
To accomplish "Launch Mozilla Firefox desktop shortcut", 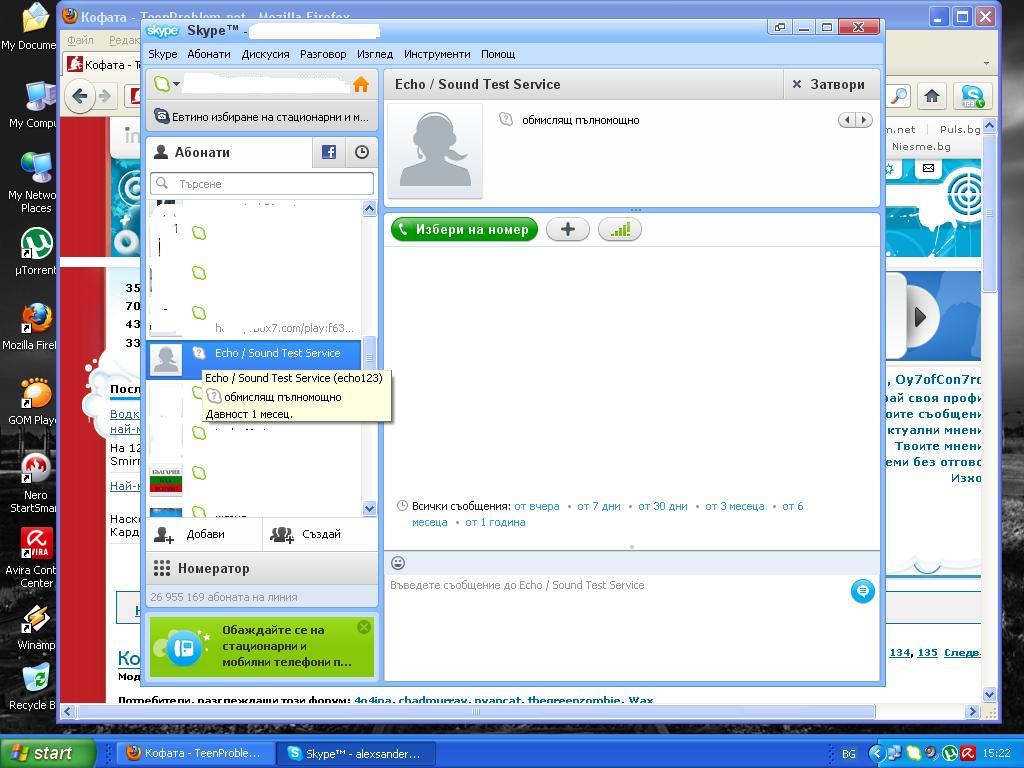I will pos(36,327).
